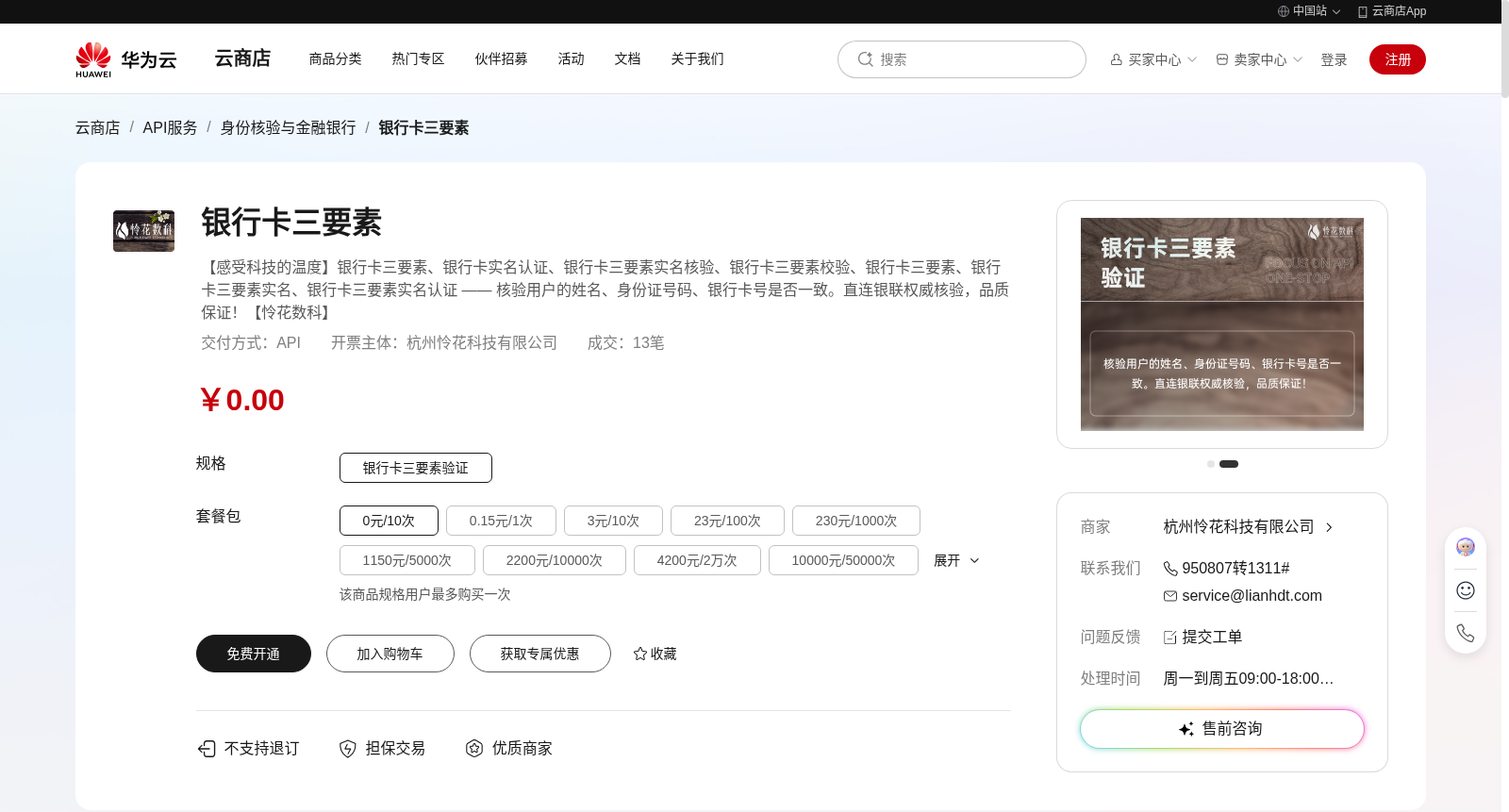
Task: Click the 售前咨询 button
Action: click(1222, 729)
